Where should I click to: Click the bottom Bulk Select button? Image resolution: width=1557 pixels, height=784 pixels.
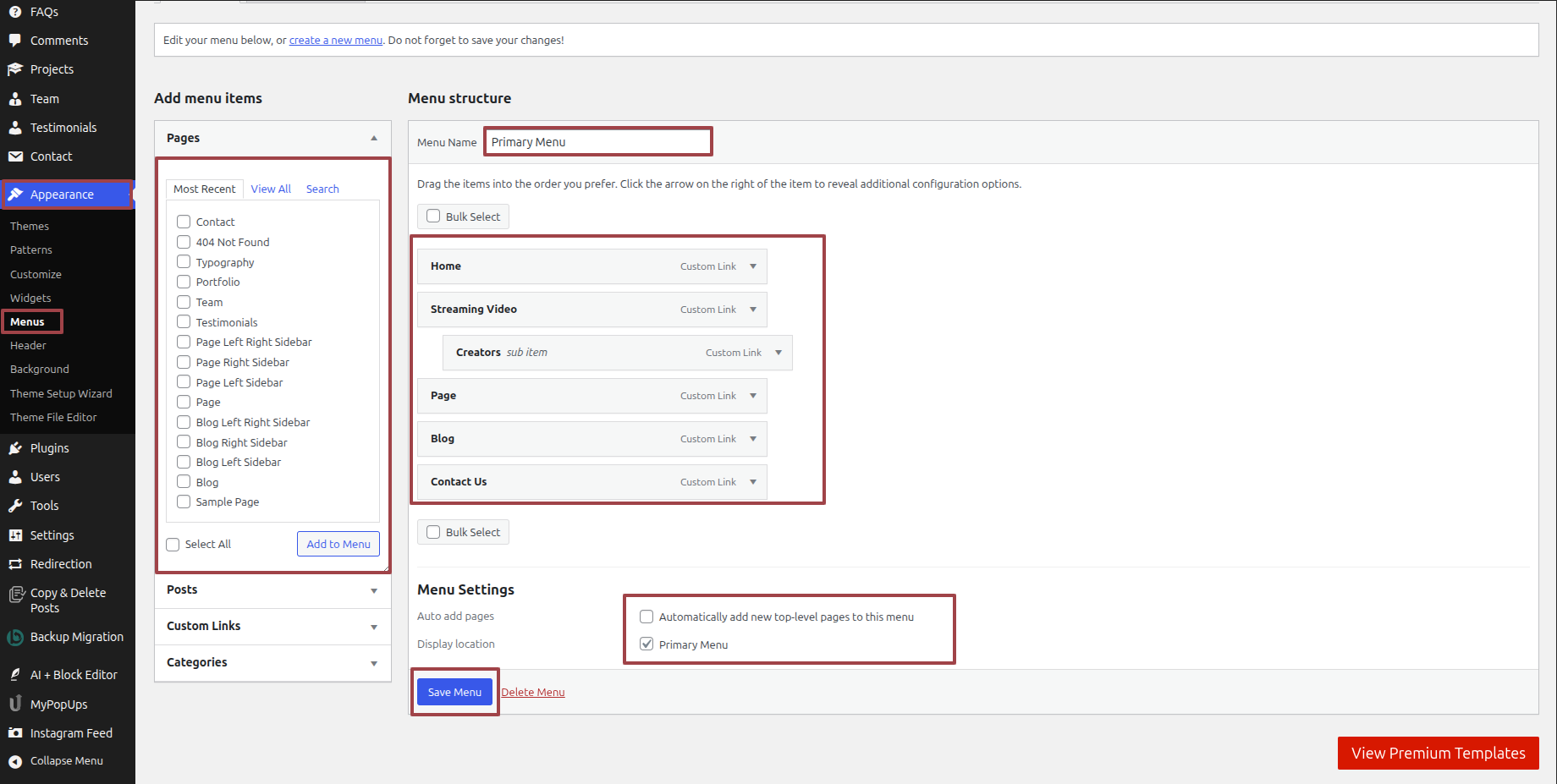coord(463,532)
